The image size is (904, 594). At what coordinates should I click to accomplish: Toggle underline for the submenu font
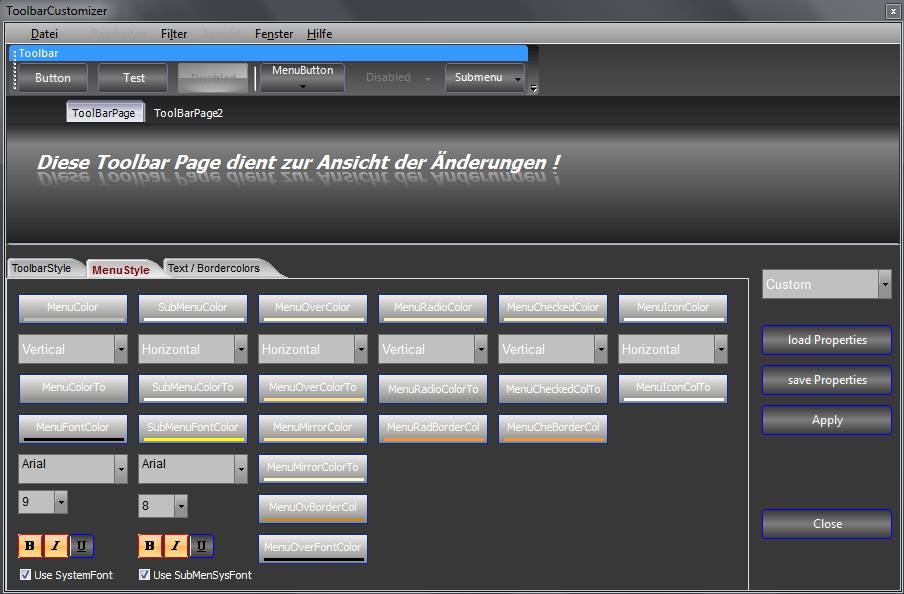201,546
